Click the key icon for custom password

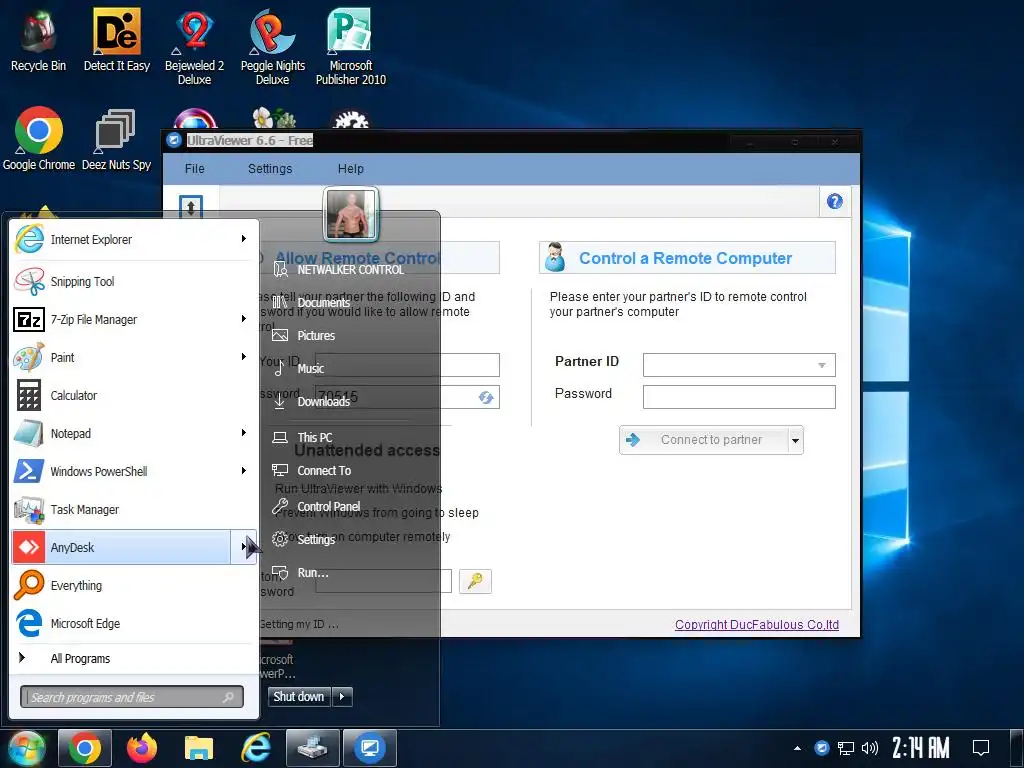point(475,581)
